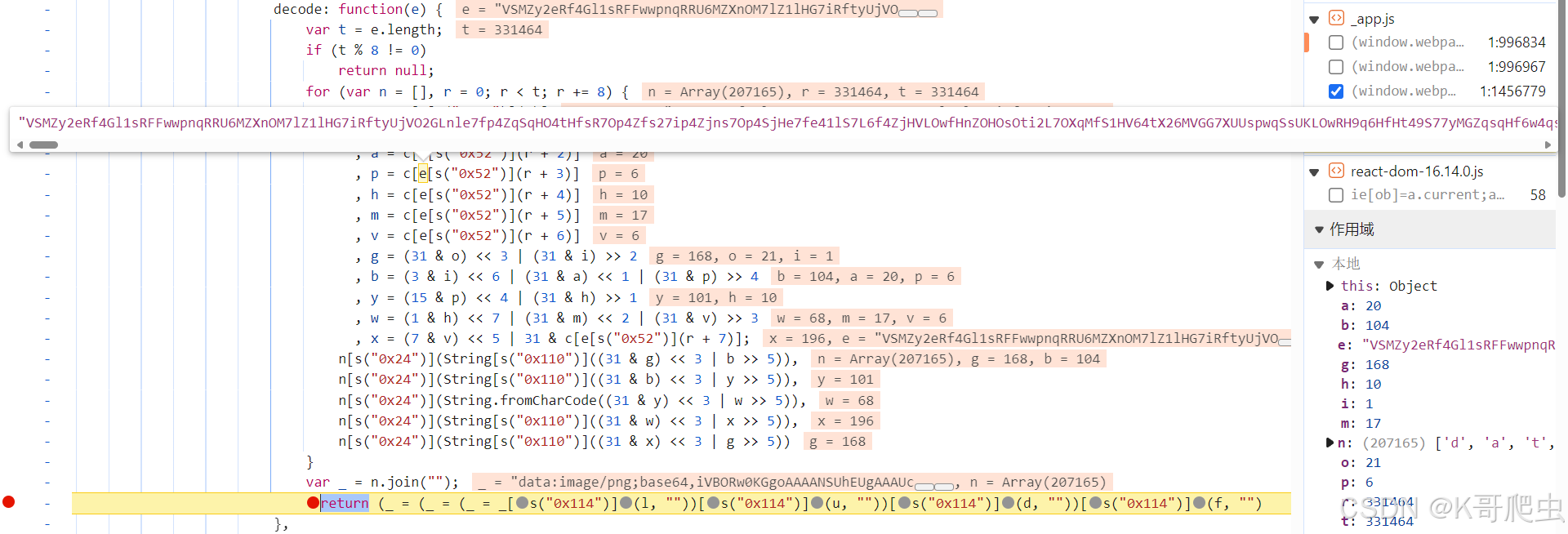The image size is (1568, 534).
Task: Toggle the red inline breakpoint before return
Action: [313, 503]
